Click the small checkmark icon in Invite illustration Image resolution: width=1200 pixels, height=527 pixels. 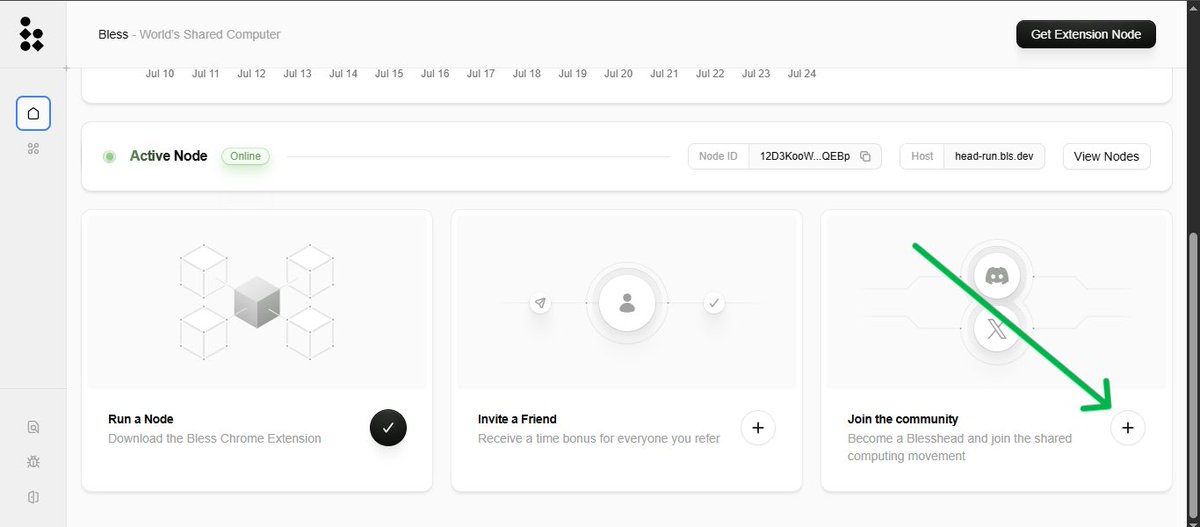pyautogui.click(x=713, y=302)
